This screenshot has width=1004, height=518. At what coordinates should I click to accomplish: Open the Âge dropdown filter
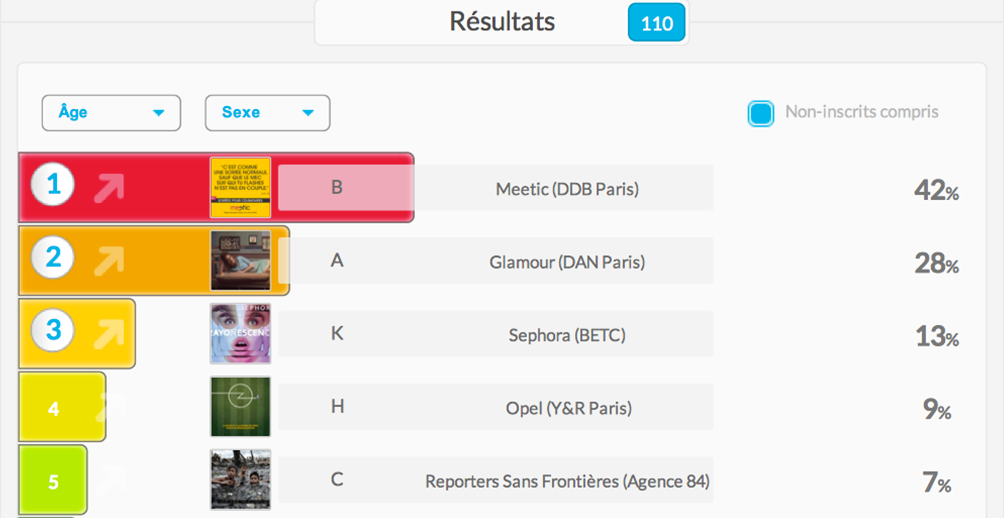click(111, 113)
